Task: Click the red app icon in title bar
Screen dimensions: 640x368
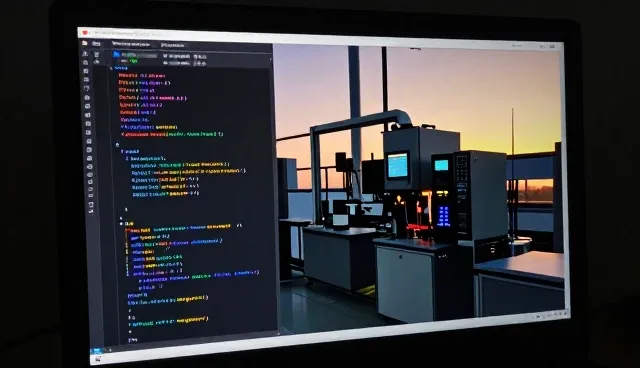Action: pos(85,33)
